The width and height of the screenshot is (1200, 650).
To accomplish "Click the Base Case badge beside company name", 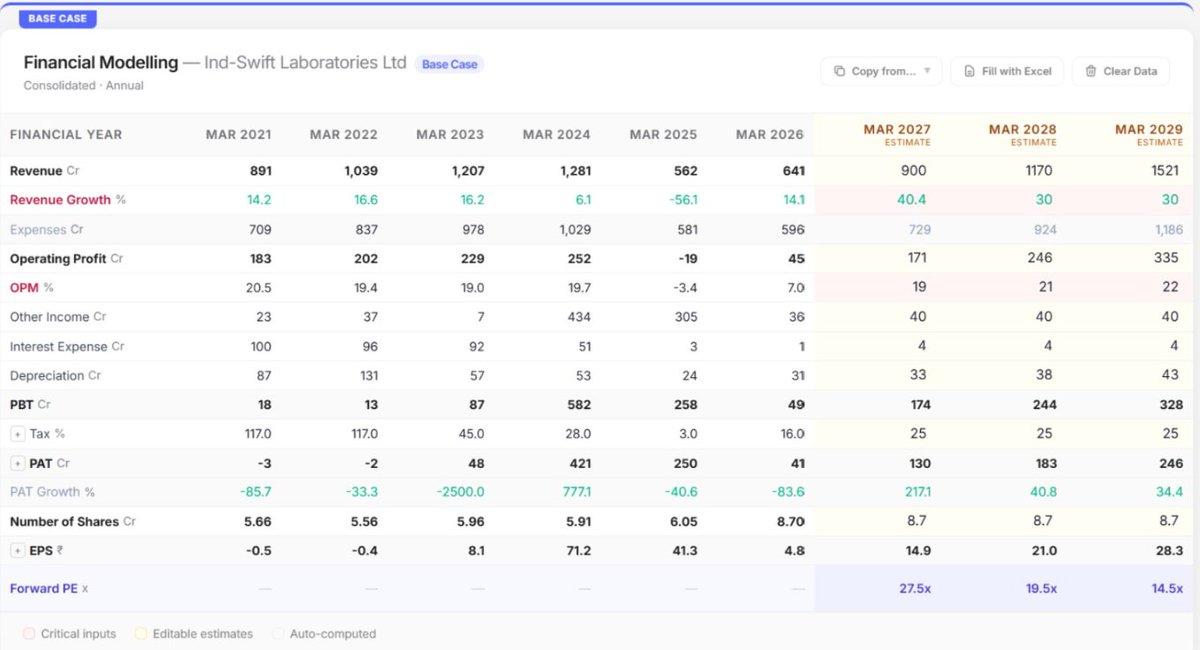I will [449, 64].
